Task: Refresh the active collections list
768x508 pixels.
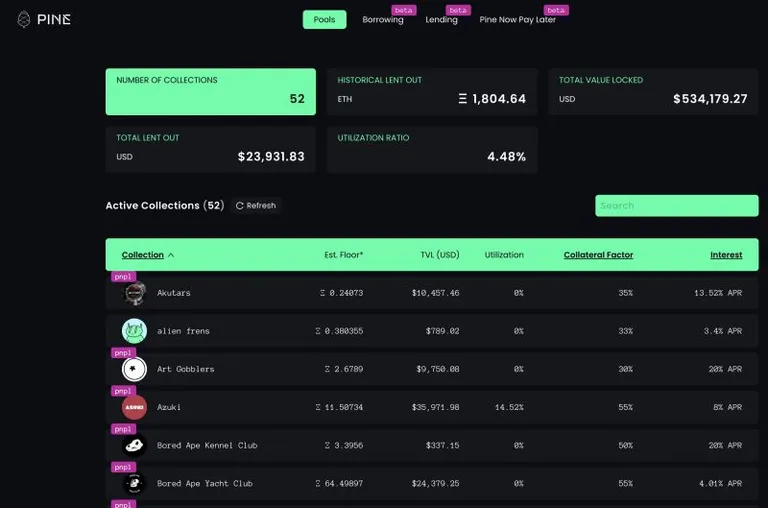Action: pyautogui.click(x=256, y=206)
